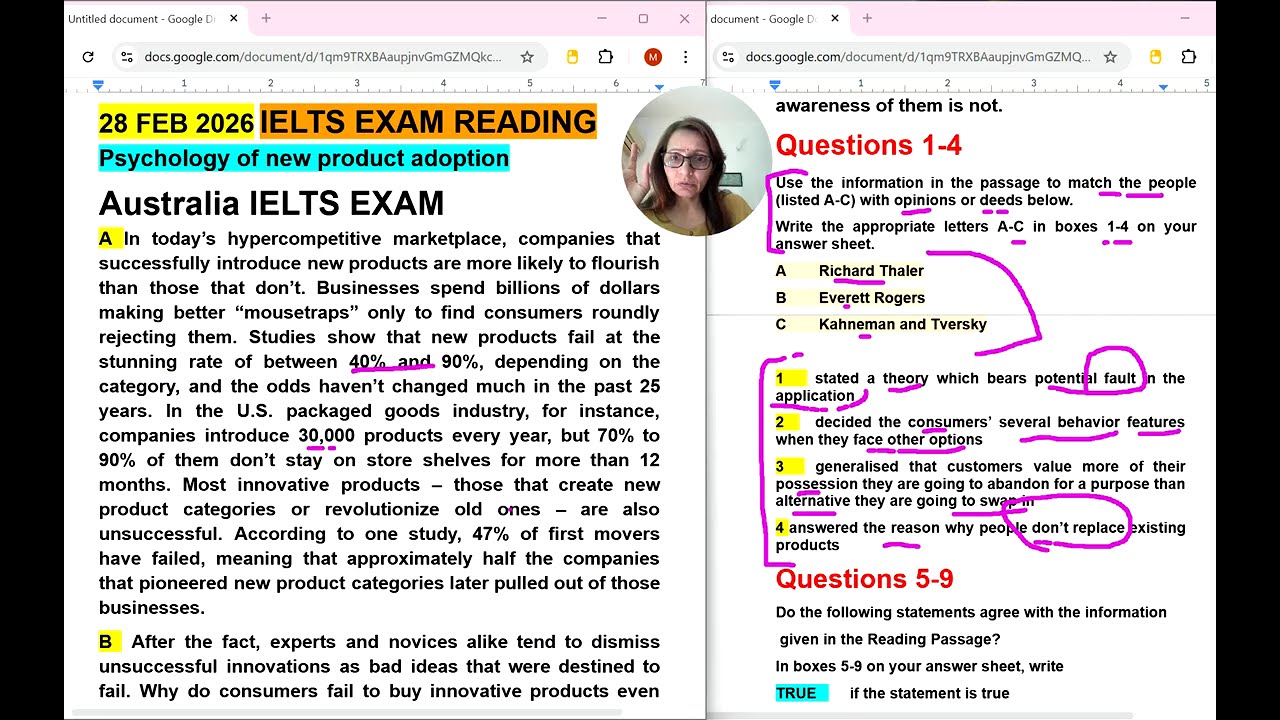Image resolution: width=1280 pixels, height=720 pixels.
Task: Bookmark the page with the star in right window
Action: [x=1110, y=57]
